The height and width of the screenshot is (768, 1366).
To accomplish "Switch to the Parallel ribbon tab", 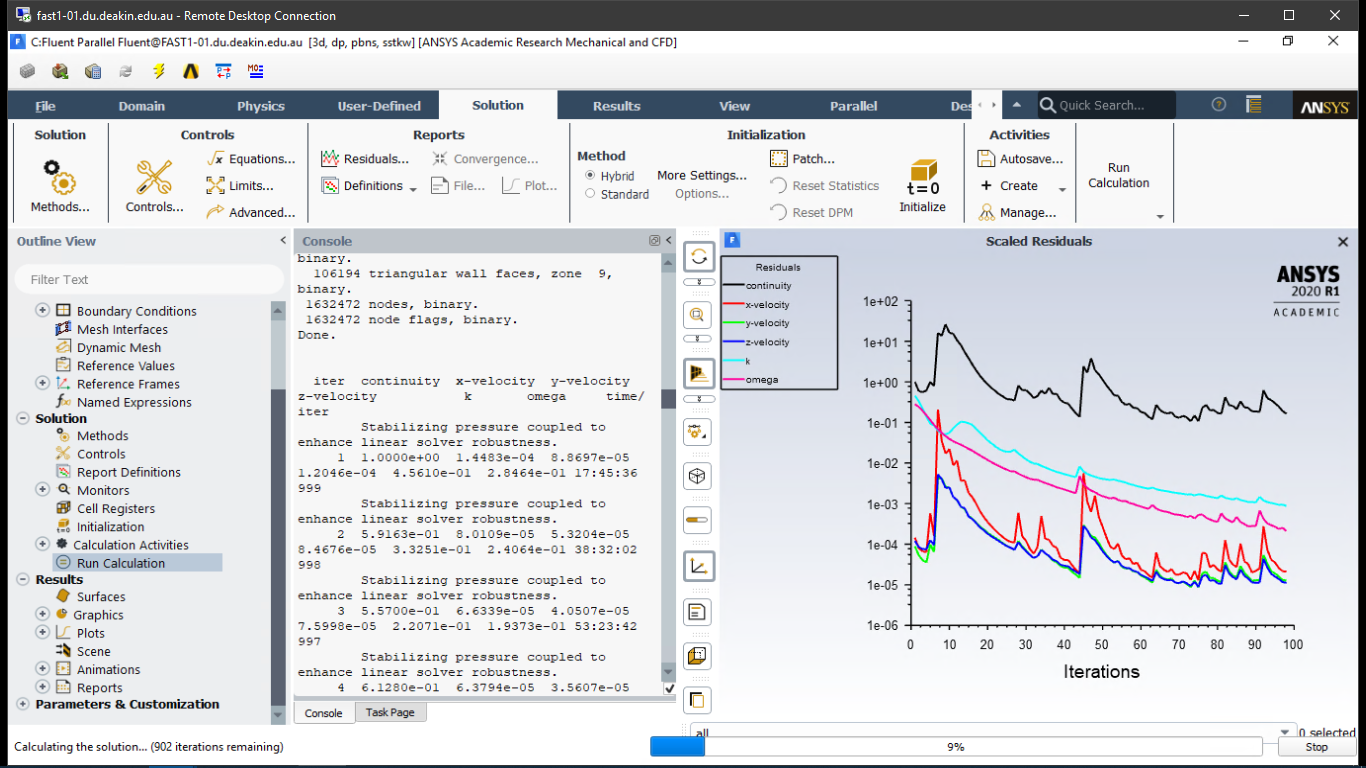I will point(853,106).
